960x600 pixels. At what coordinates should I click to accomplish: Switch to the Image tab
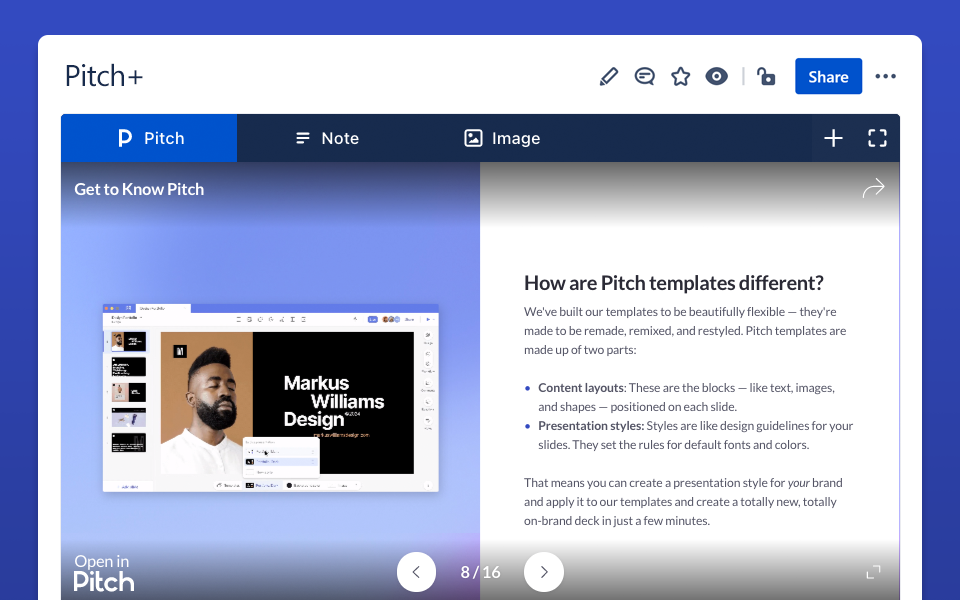pyautogui.click(x=502, y=138)
